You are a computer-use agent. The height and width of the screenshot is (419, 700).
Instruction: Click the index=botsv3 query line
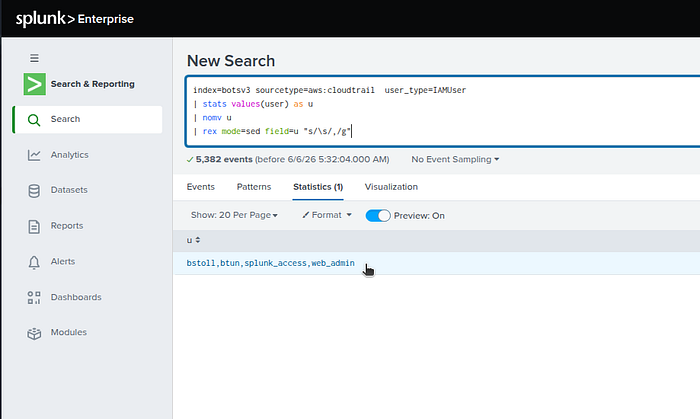point(329,90)
